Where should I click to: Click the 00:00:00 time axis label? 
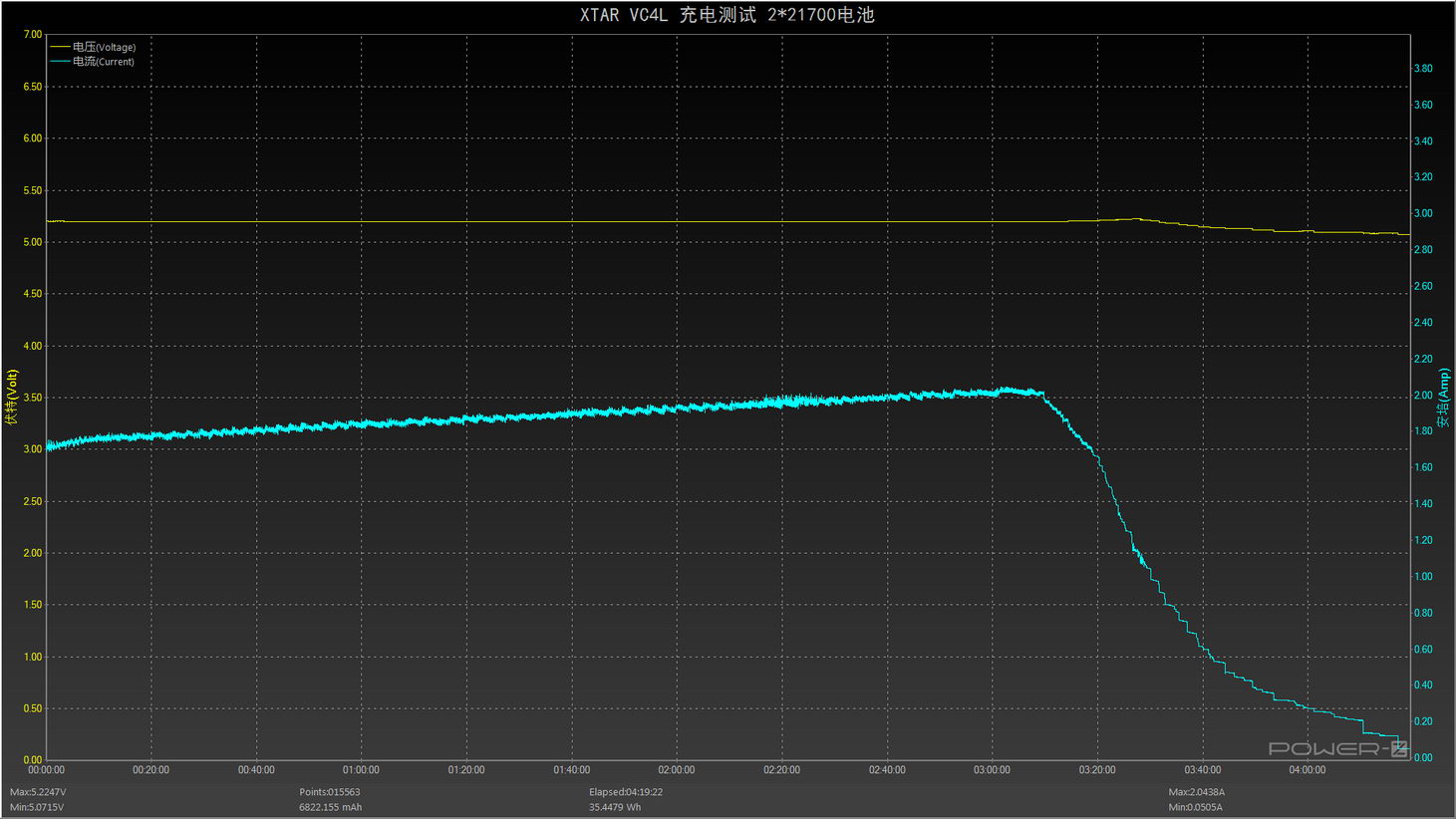click(x=46, y=770)
